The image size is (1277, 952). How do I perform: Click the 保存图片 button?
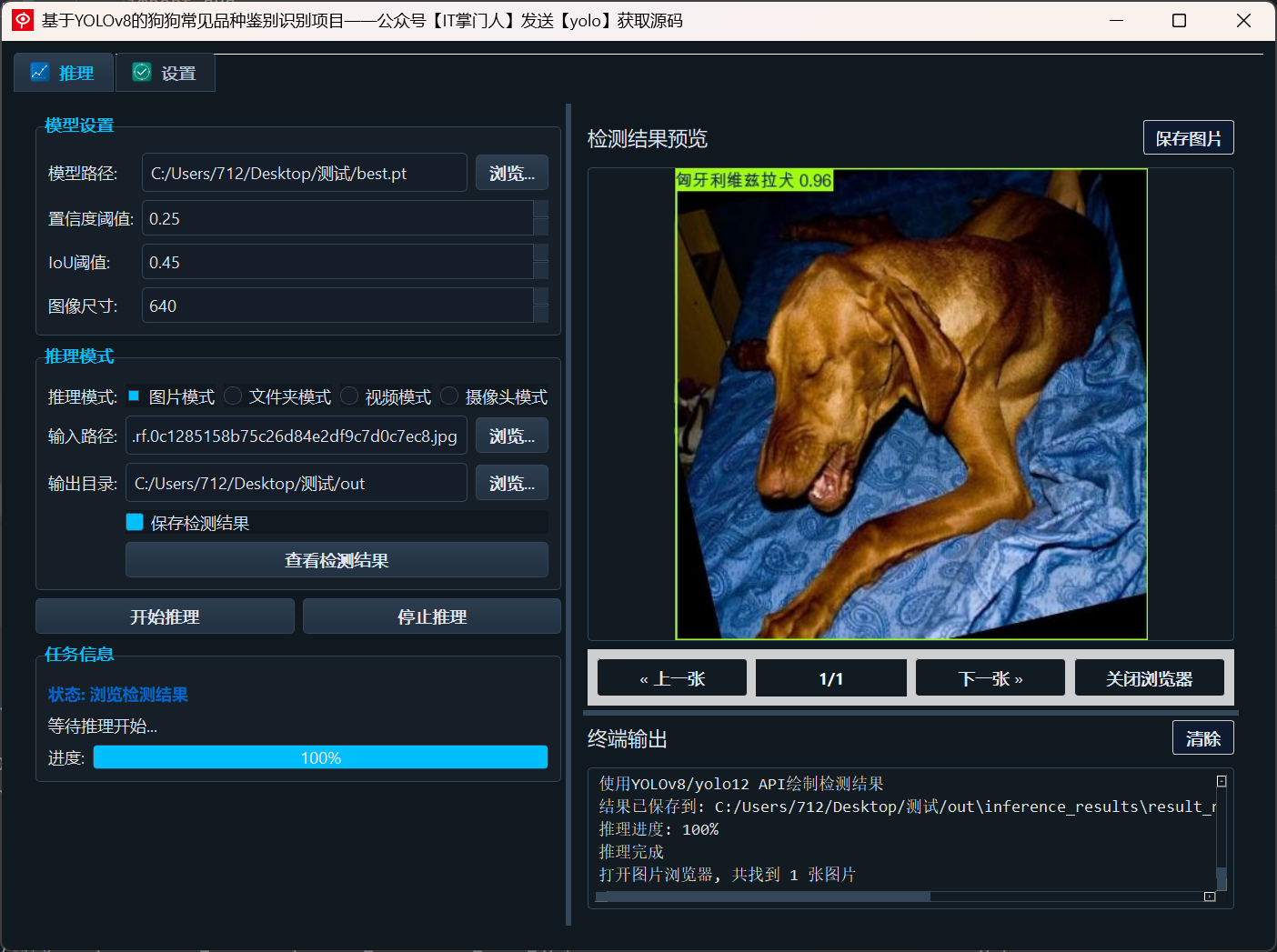click(x=1188, y=138)
